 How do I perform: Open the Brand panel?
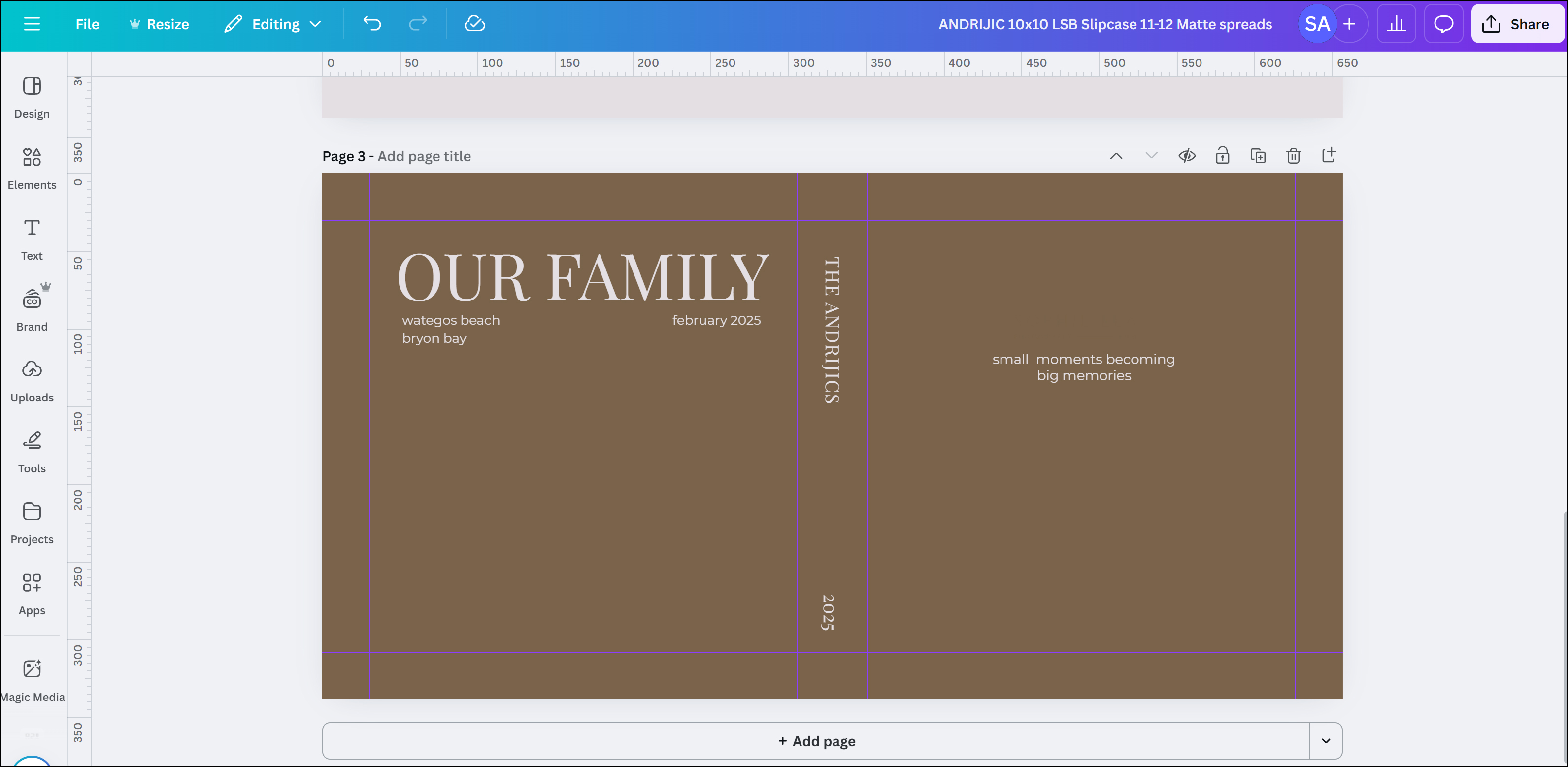coord(32,310)
